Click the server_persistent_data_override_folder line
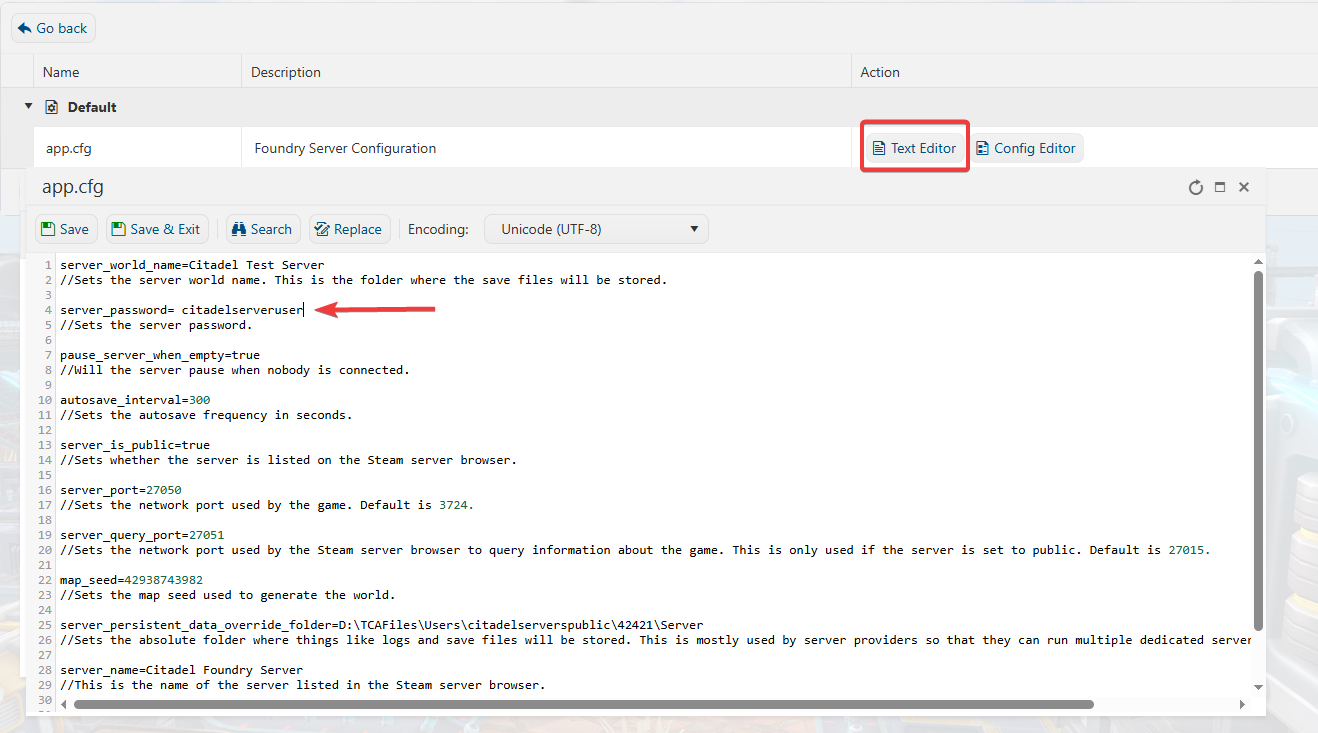 pos(382,625)
